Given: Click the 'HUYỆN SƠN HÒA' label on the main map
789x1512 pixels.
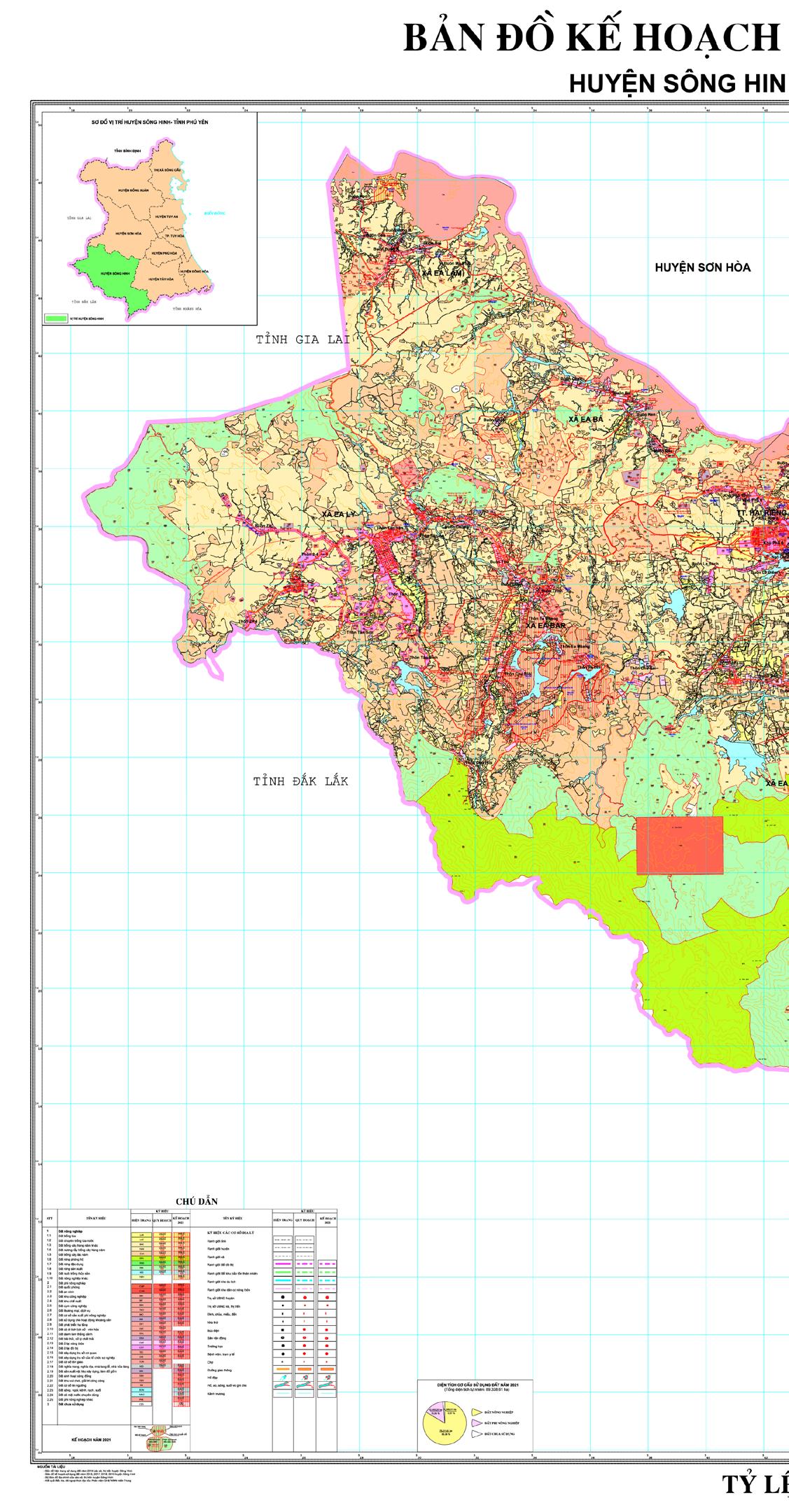Looking at the screenshot, I should click(702, 267).
